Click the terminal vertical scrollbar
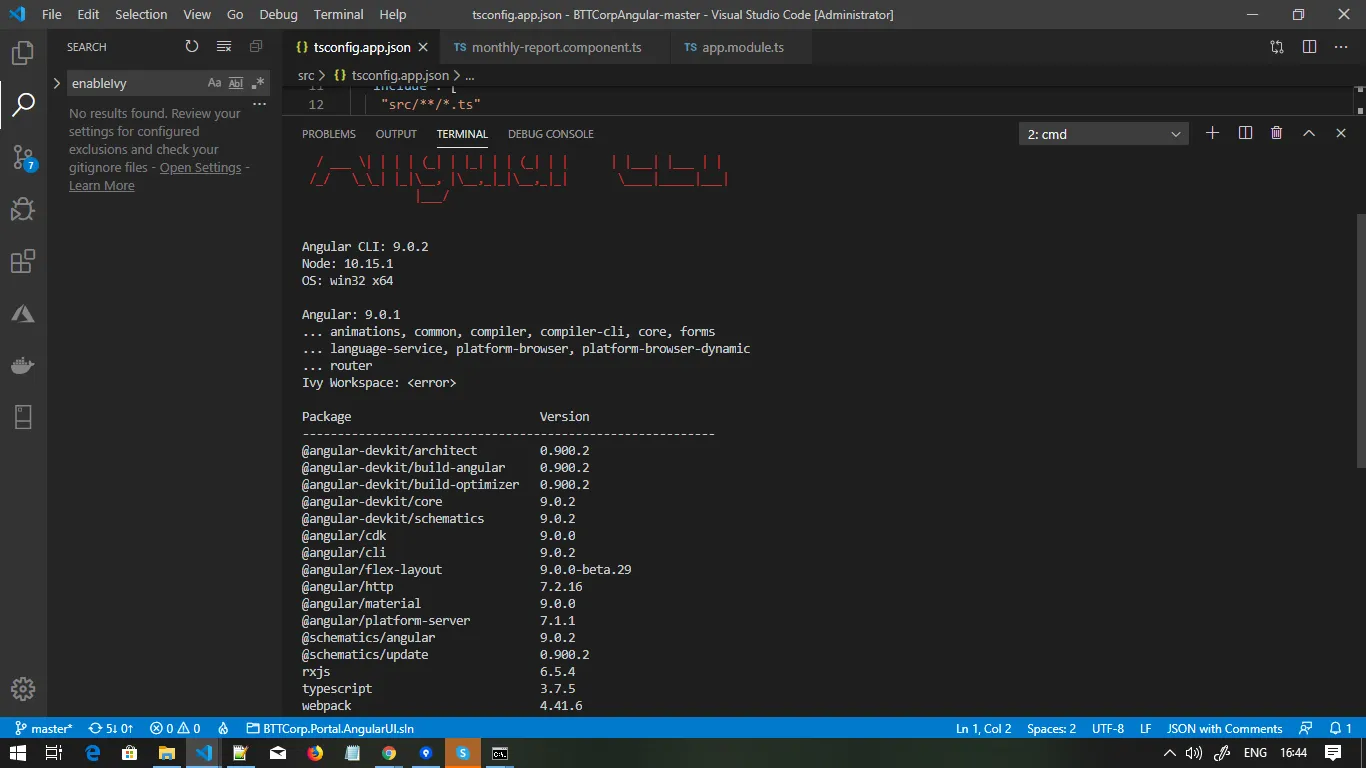This screenshot has height=768, width=1366. pos(1359,340)
